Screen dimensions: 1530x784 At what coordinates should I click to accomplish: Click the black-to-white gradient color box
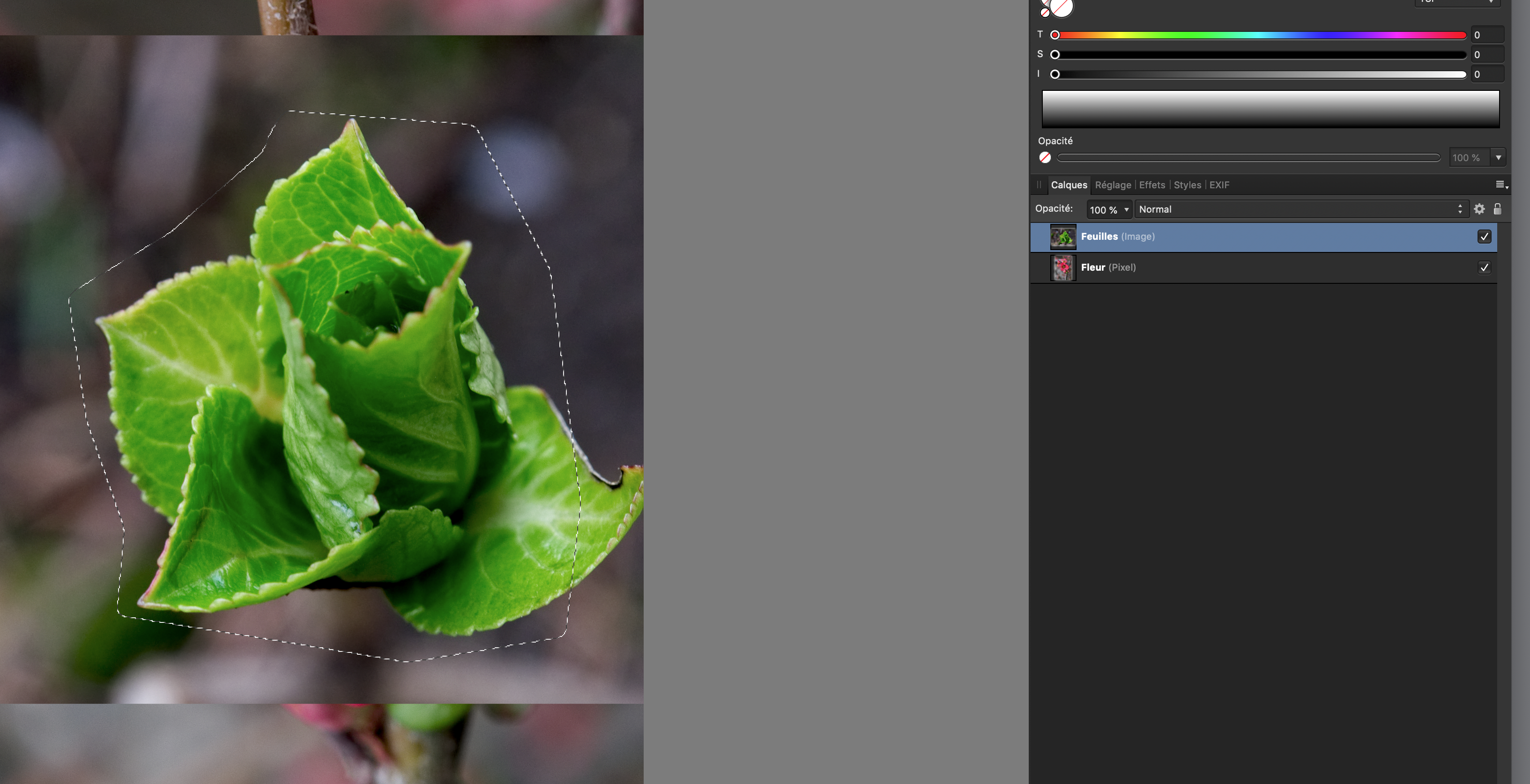coord(1270,109)
